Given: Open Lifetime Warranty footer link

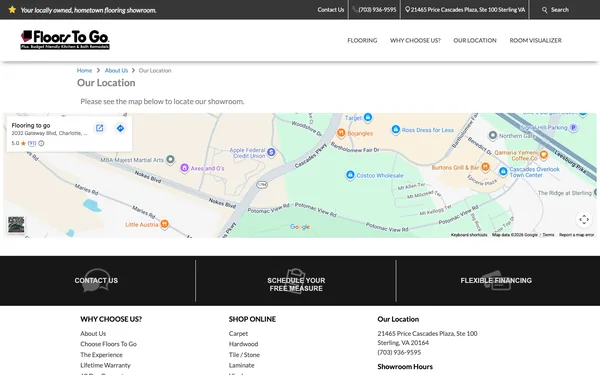Looking at the screenshot, I should 105,365.
